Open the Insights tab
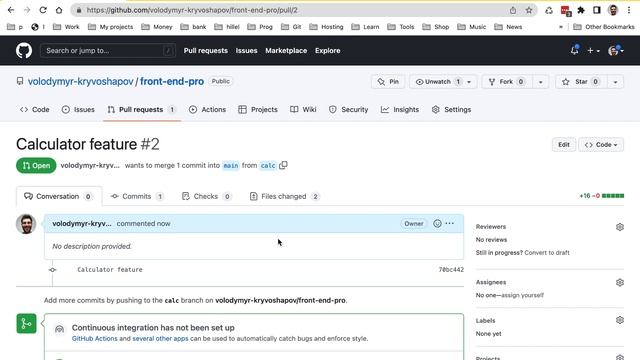 click(x=400, y=109)
